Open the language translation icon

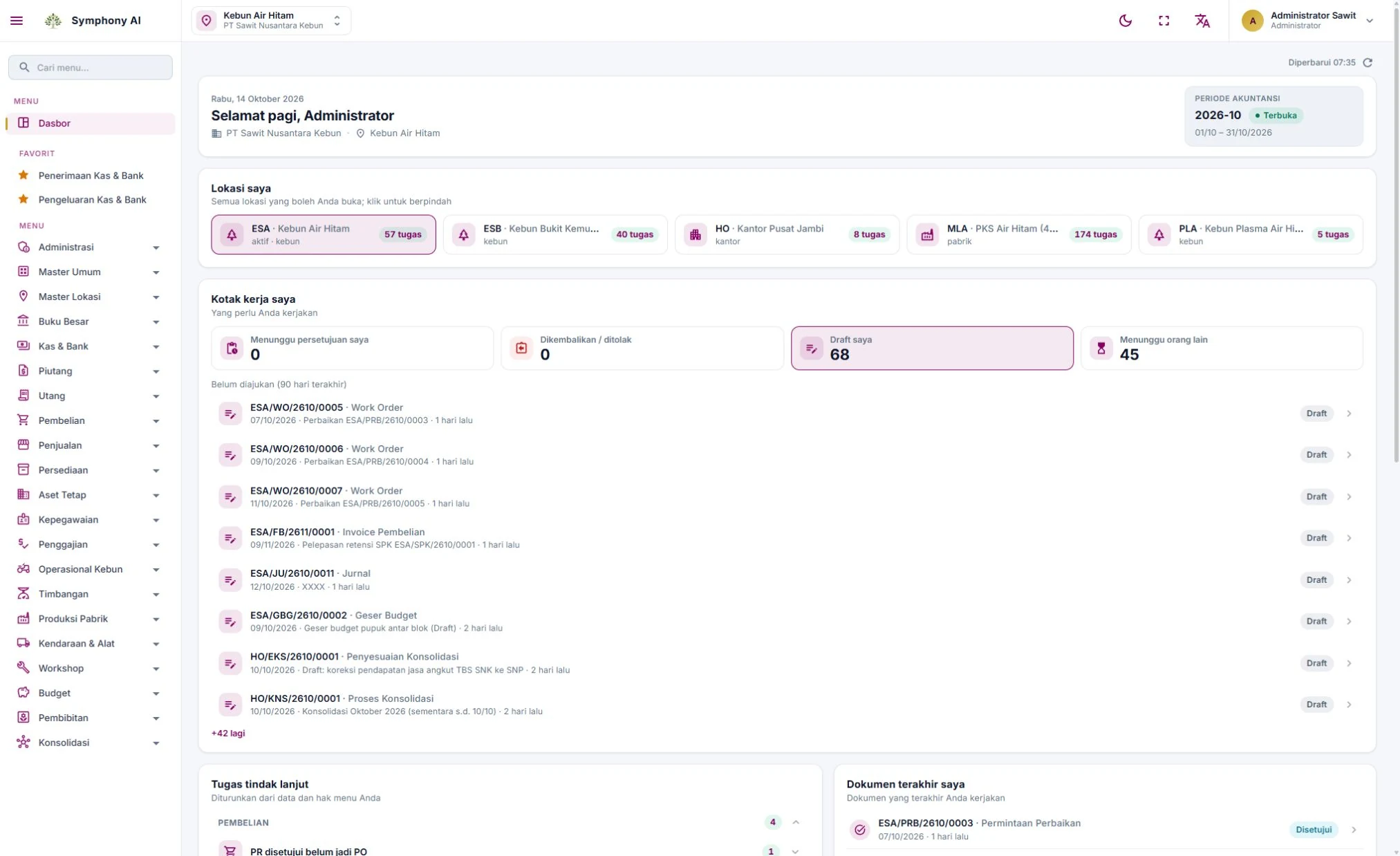(1202, 21)
